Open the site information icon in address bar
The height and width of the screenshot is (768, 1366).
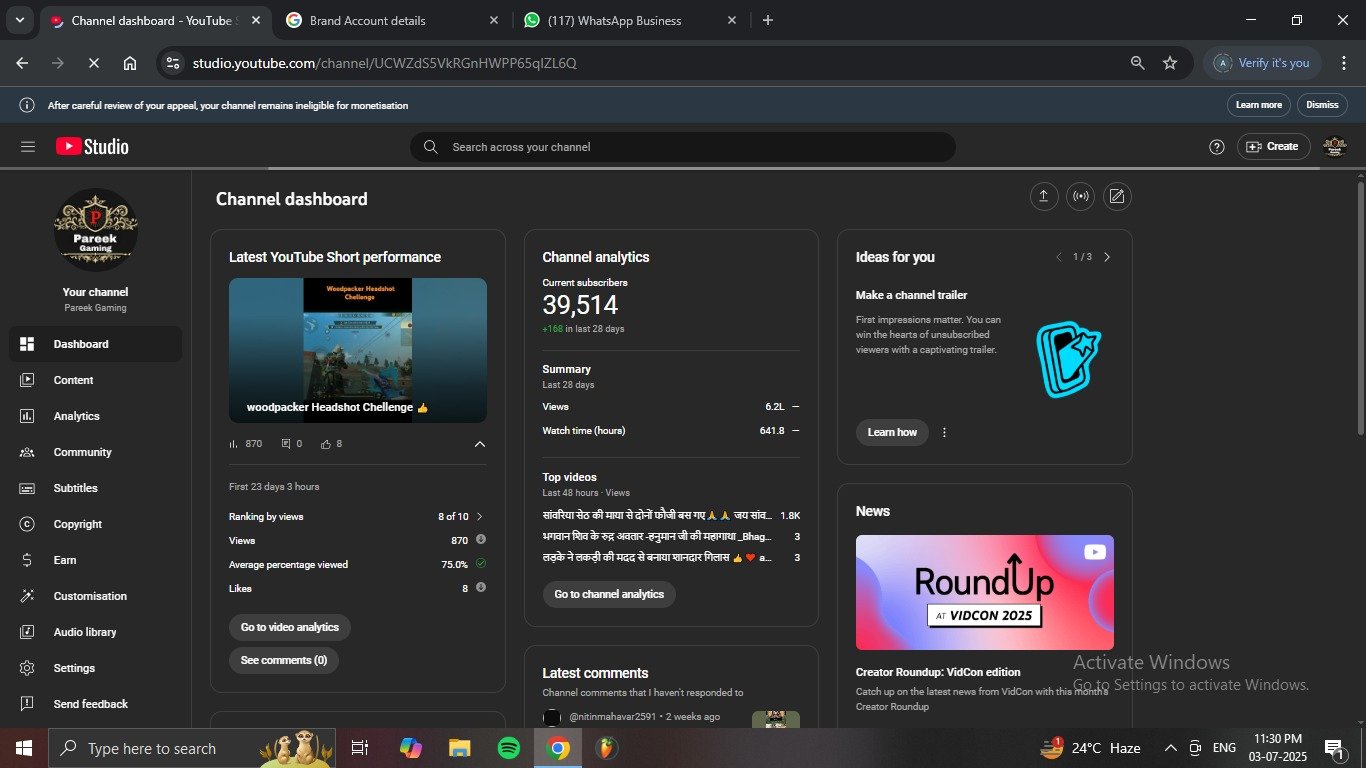(173, 63)
